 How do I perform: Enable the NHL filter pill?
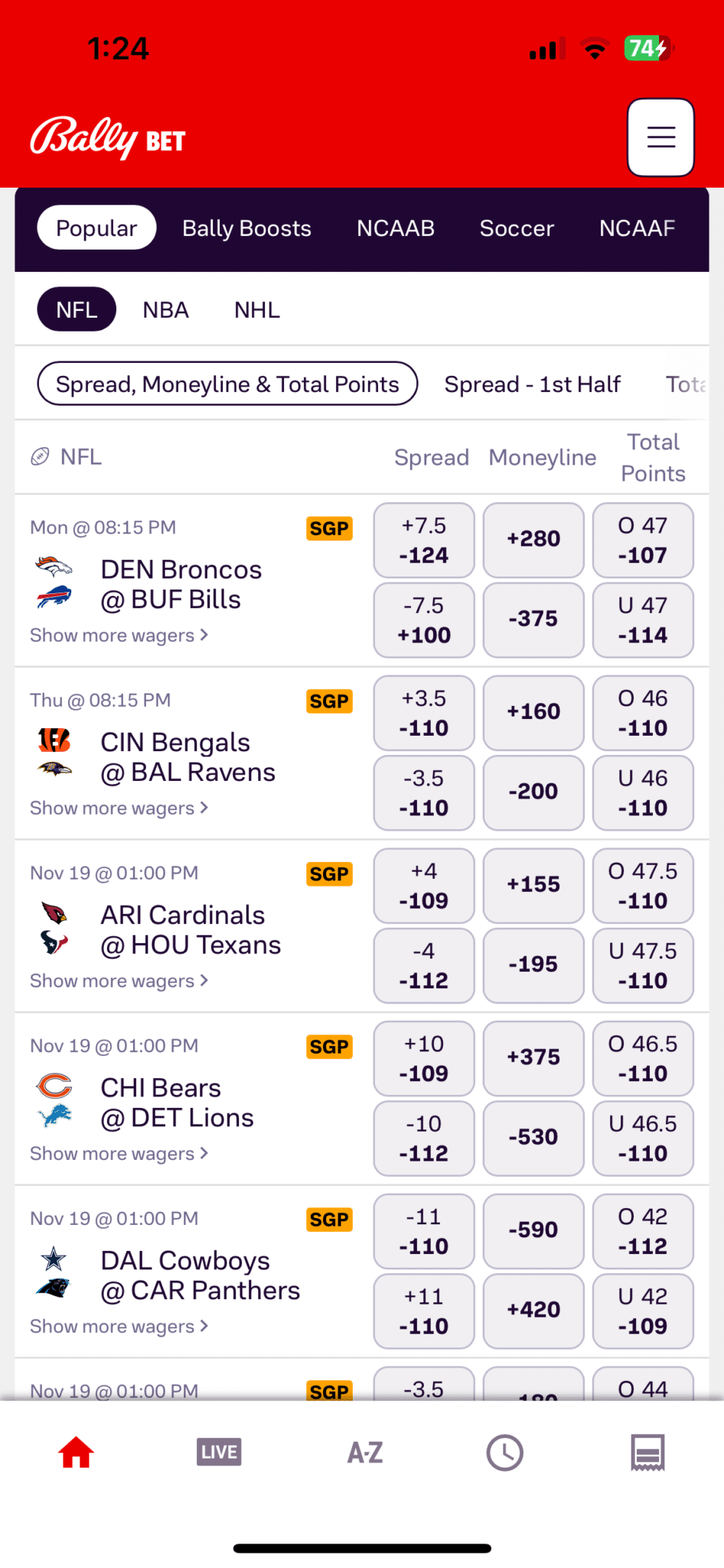[x=256, y=309]
